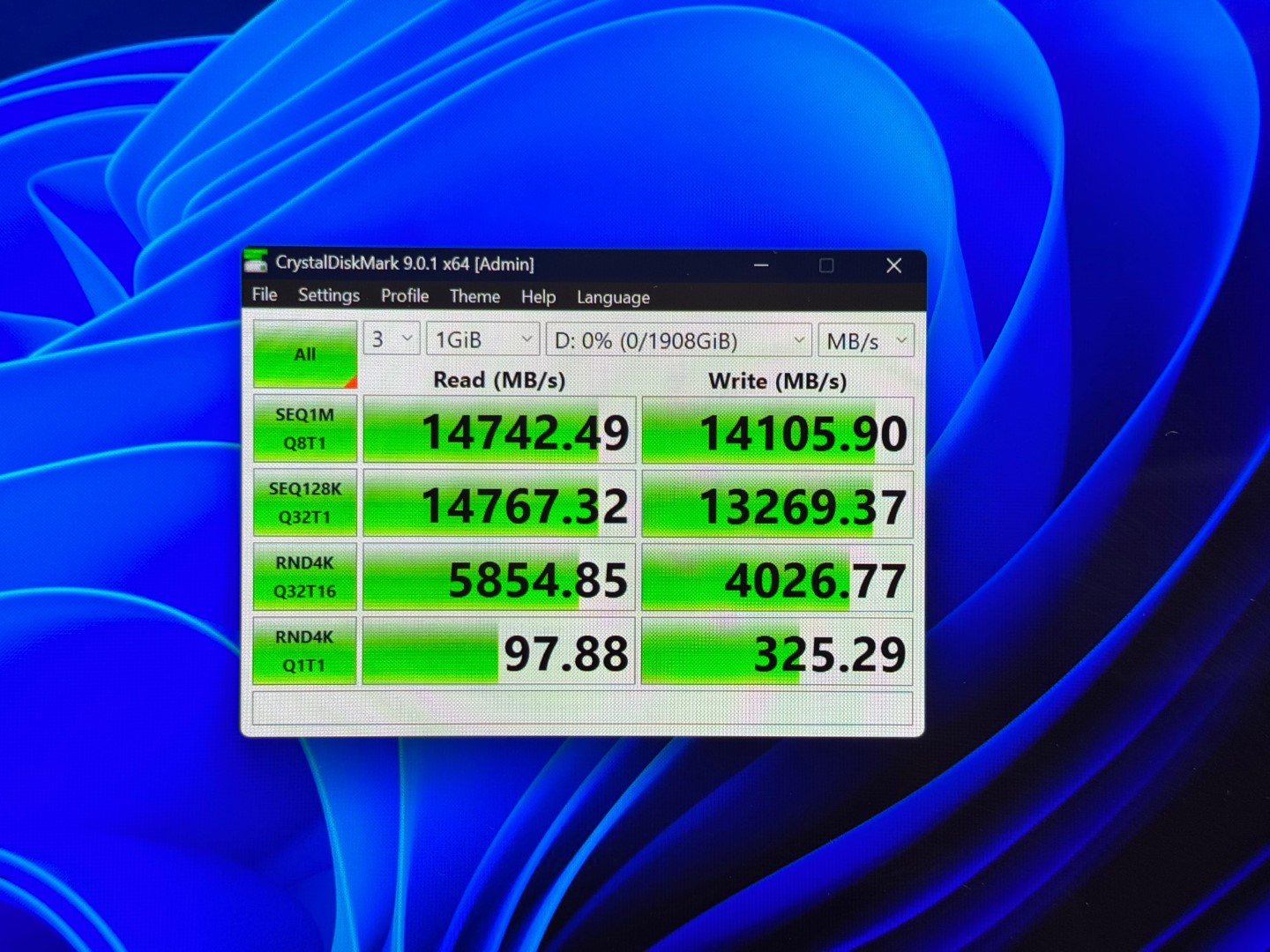This screenshot has width=1270, height=952.
Task: Run the SEQ128K Q32T1 benchmark
Action: [x=305, y=502]
